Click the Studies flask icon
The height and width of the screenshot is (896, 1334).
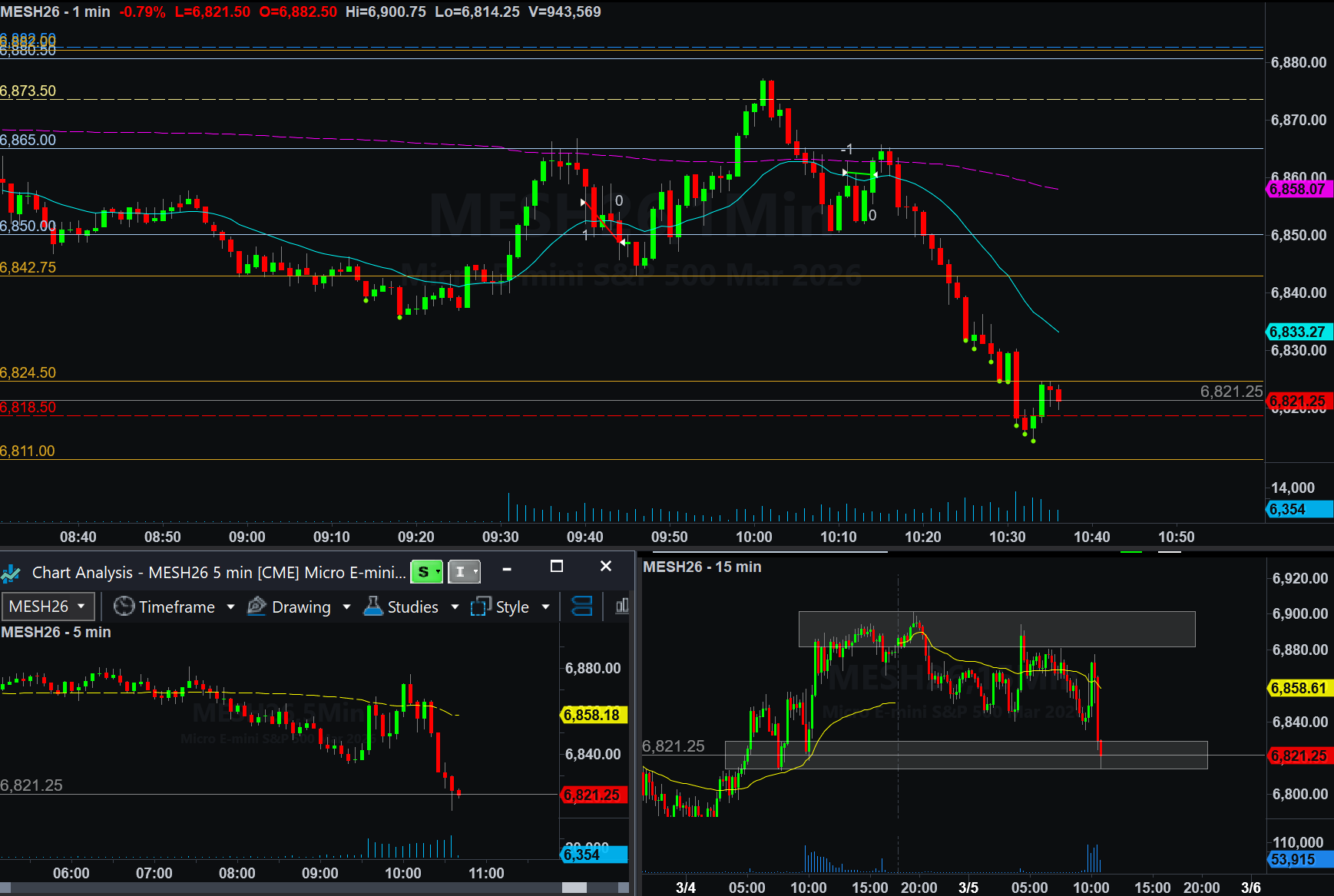(x=373, y=607)
